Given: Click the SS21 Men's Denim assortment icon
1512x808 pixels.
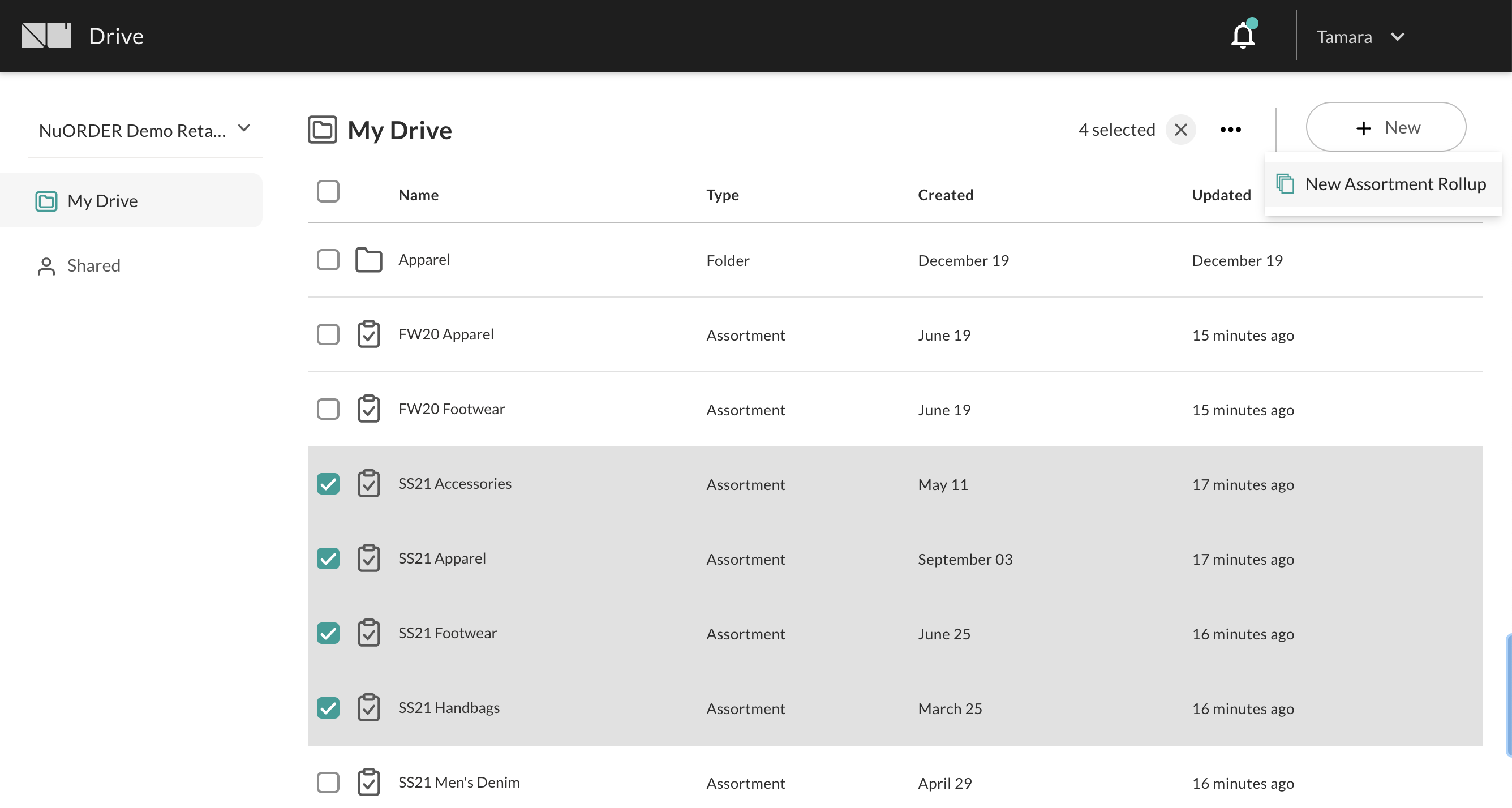Looking at the screenshot, I should pyautogui.click(x=368, y=782).
